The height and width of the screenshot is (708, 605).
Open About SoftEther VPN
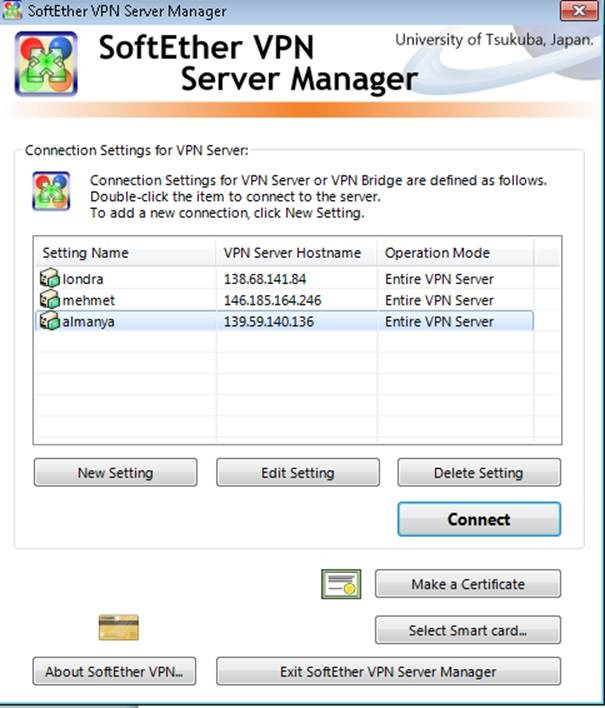(x=114, y=671)
